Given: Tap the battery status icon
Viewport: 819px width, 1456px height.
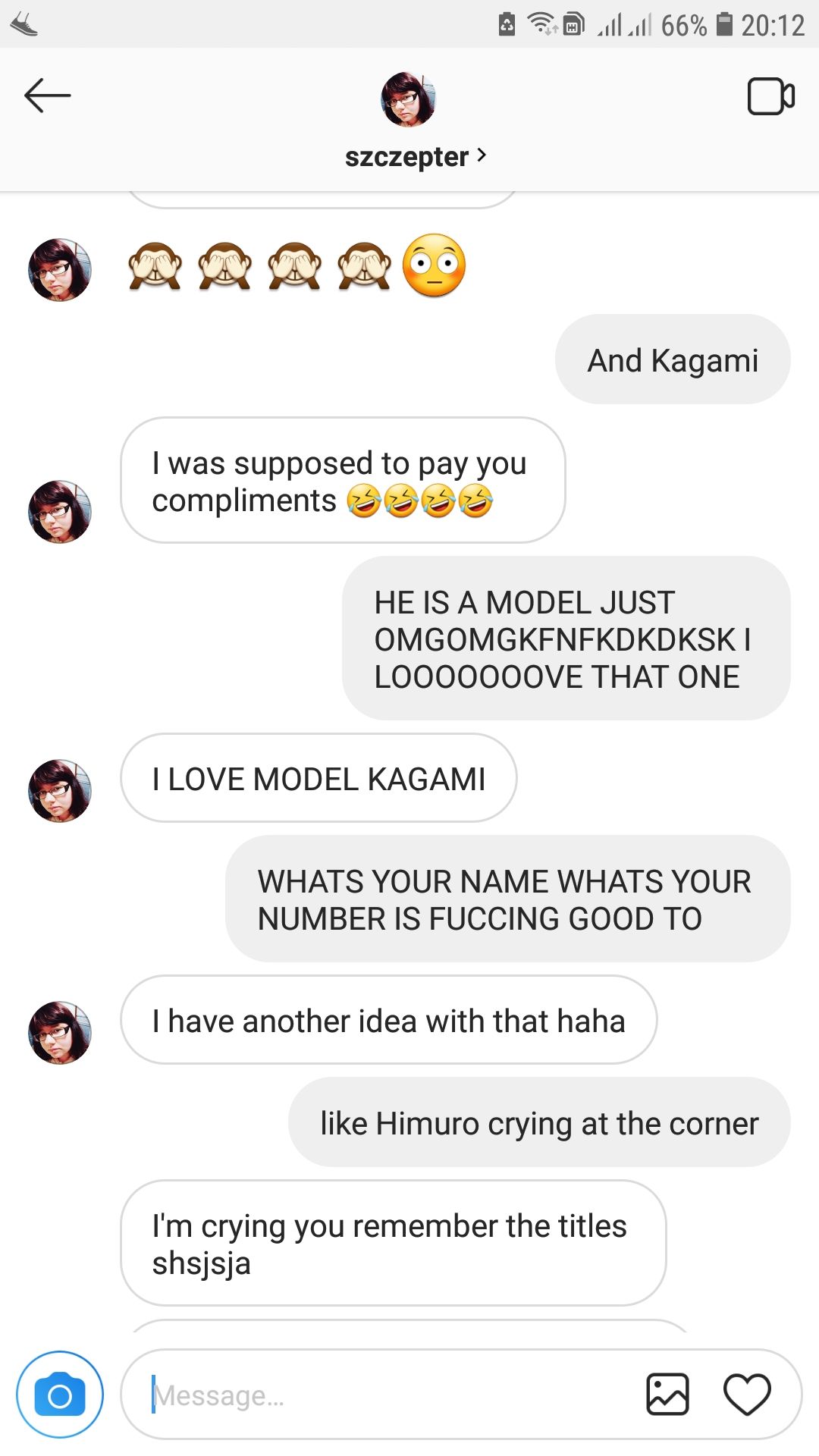Looking at the screenshot, I should pos(724,25).
